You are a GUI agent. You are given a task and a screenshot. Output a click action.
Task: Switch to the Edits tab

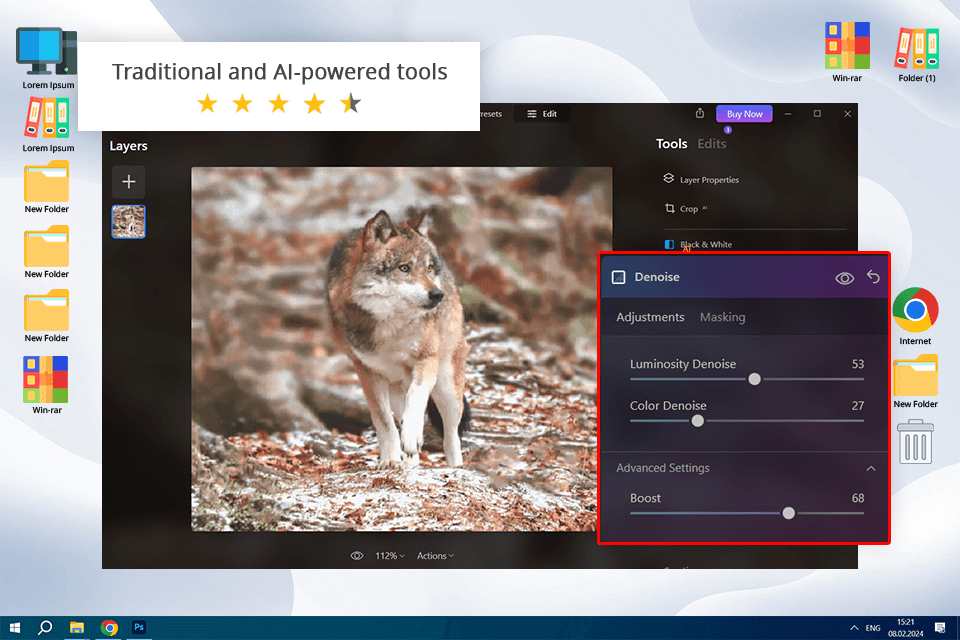pyautogui.click(x=712, y=144)
